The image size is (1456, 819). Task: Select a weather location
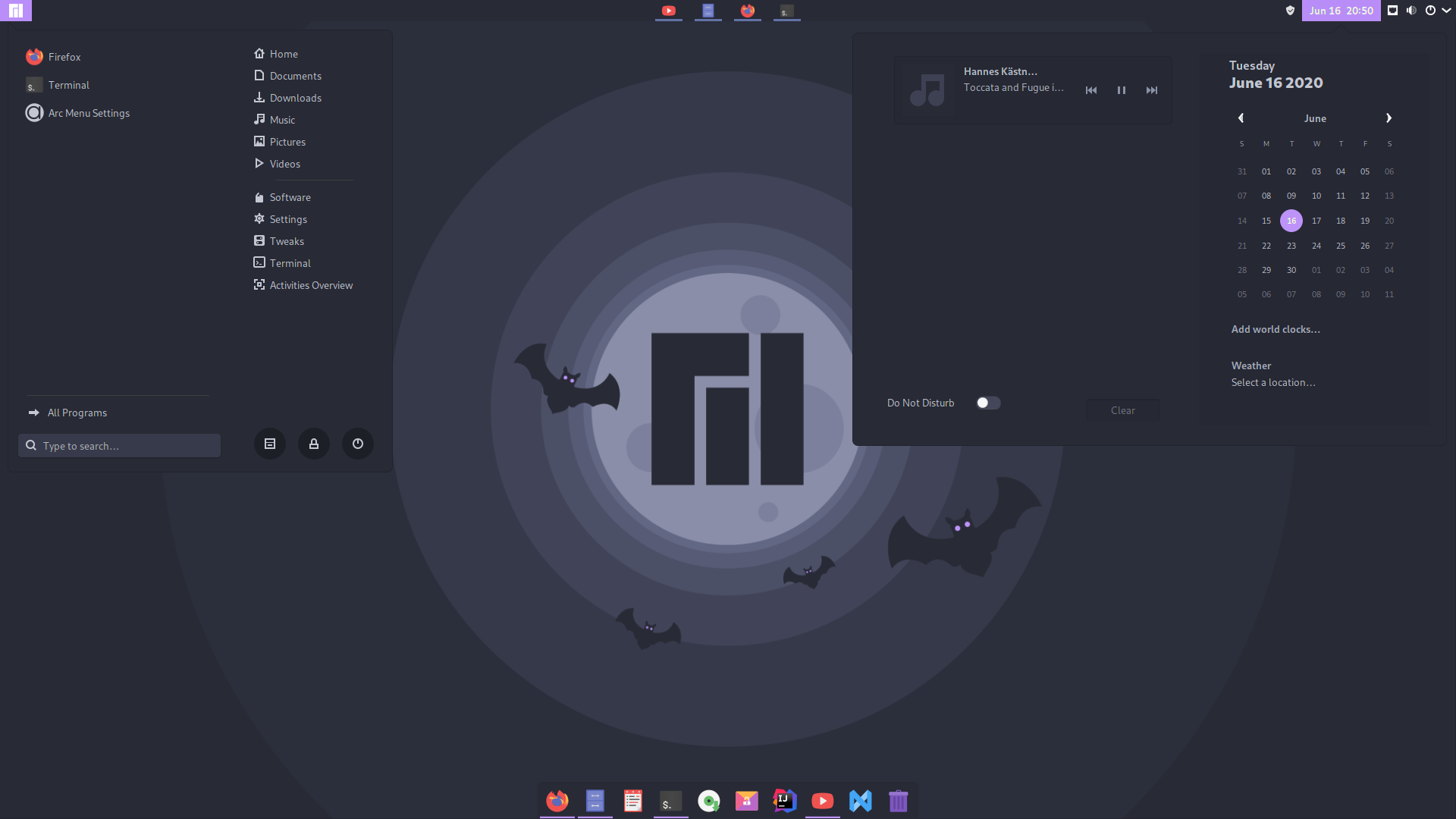click(1273, 382)
